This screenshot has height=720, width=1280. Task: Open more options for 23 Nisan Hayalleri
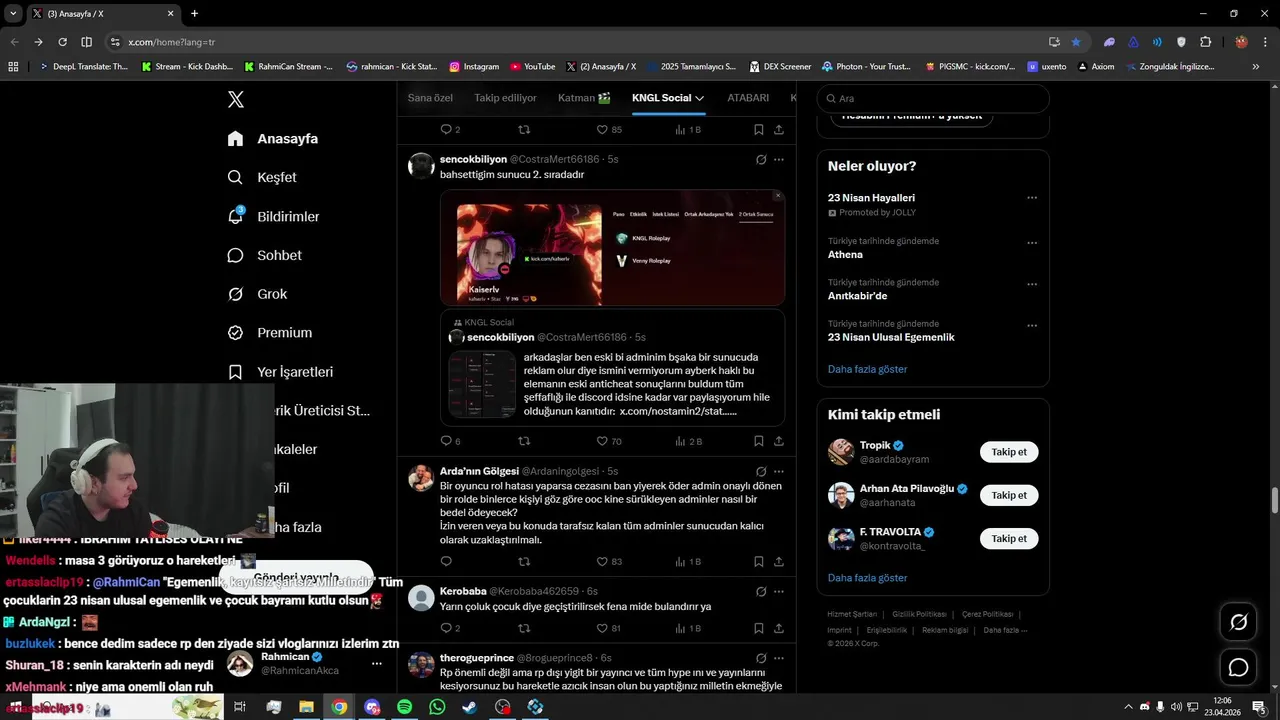1032,198
